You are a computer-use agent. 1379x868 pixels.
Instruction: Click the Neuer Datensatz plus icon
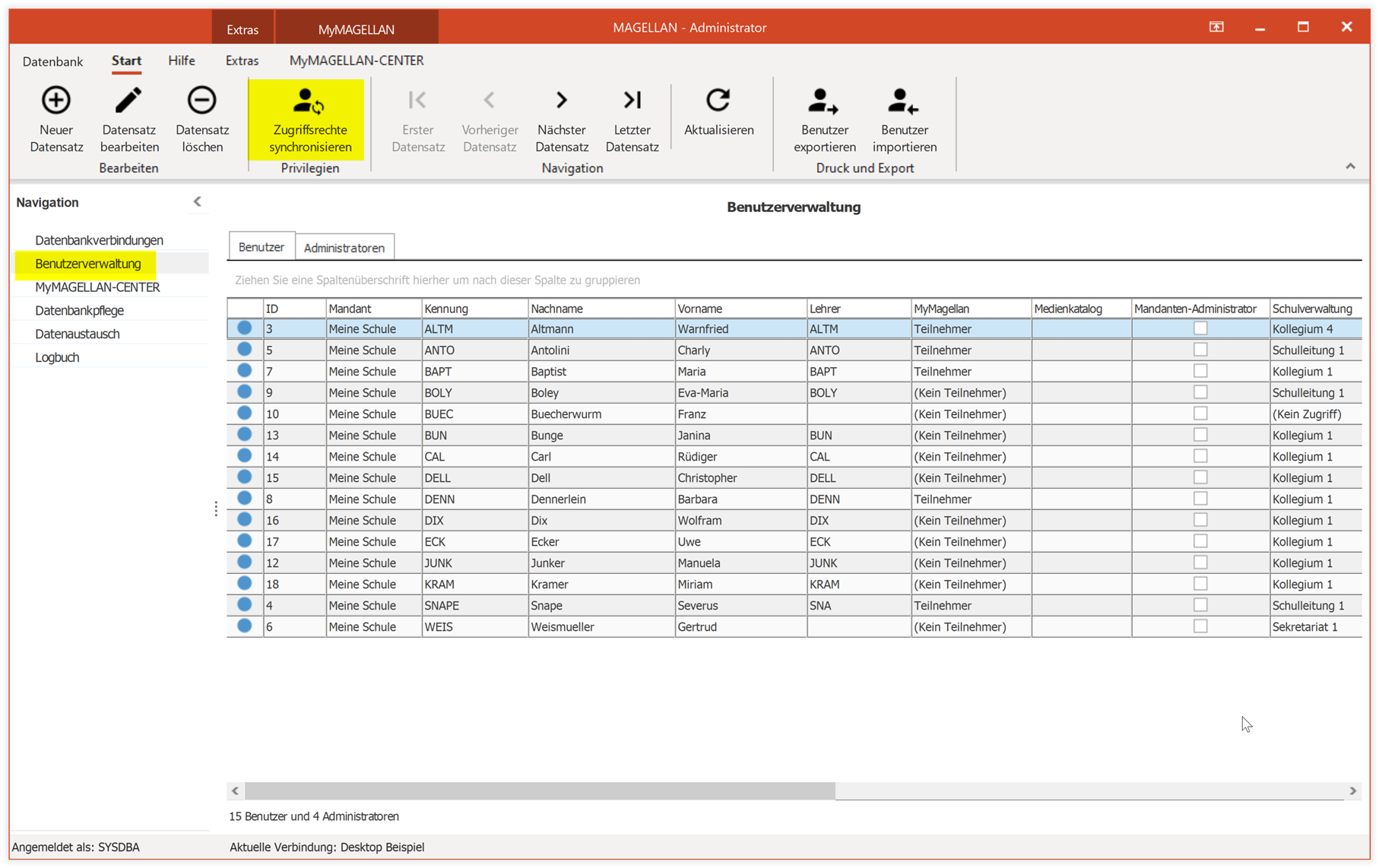click(x=55, y=100)
